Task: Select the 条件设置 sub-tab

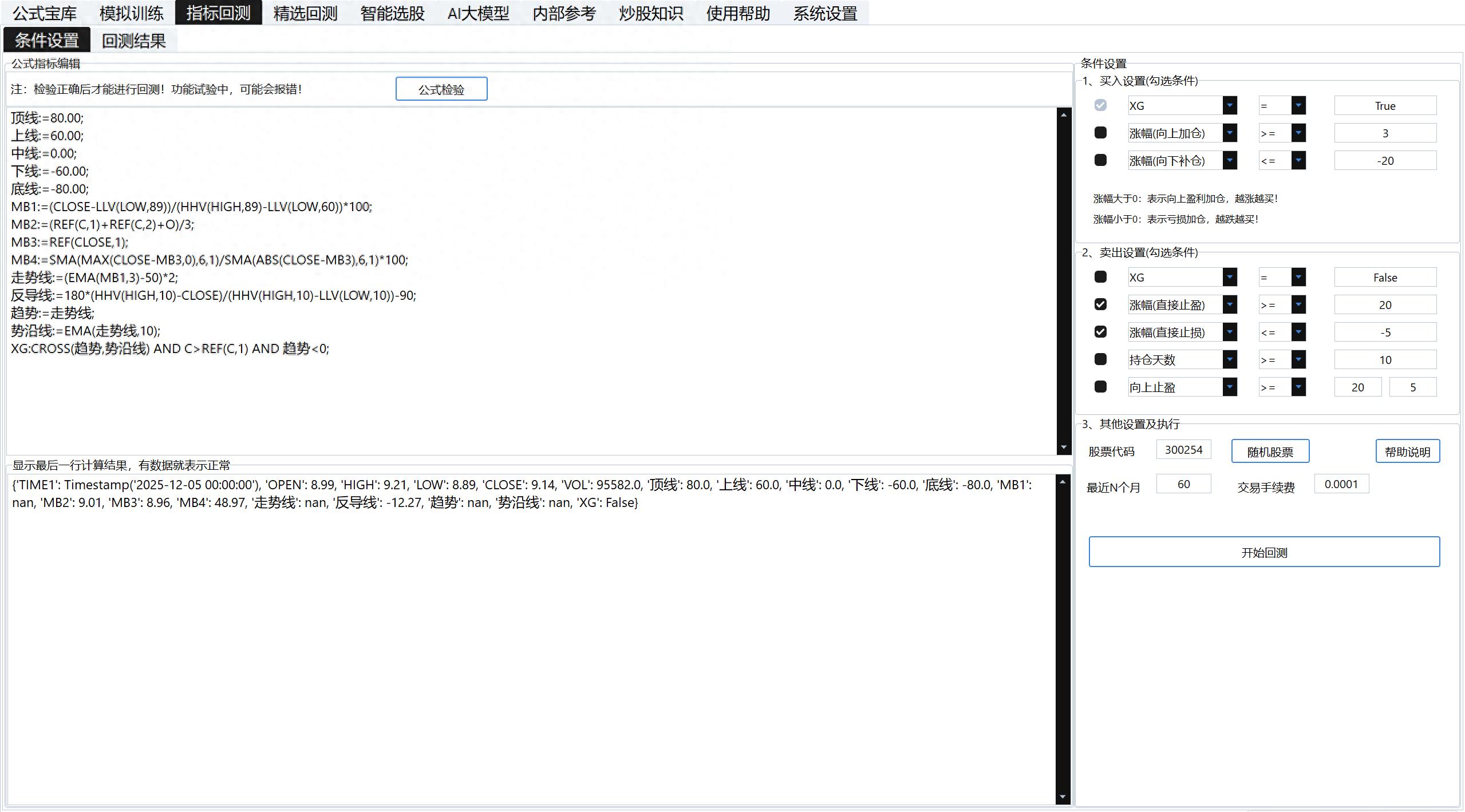Action: point(47,40)
